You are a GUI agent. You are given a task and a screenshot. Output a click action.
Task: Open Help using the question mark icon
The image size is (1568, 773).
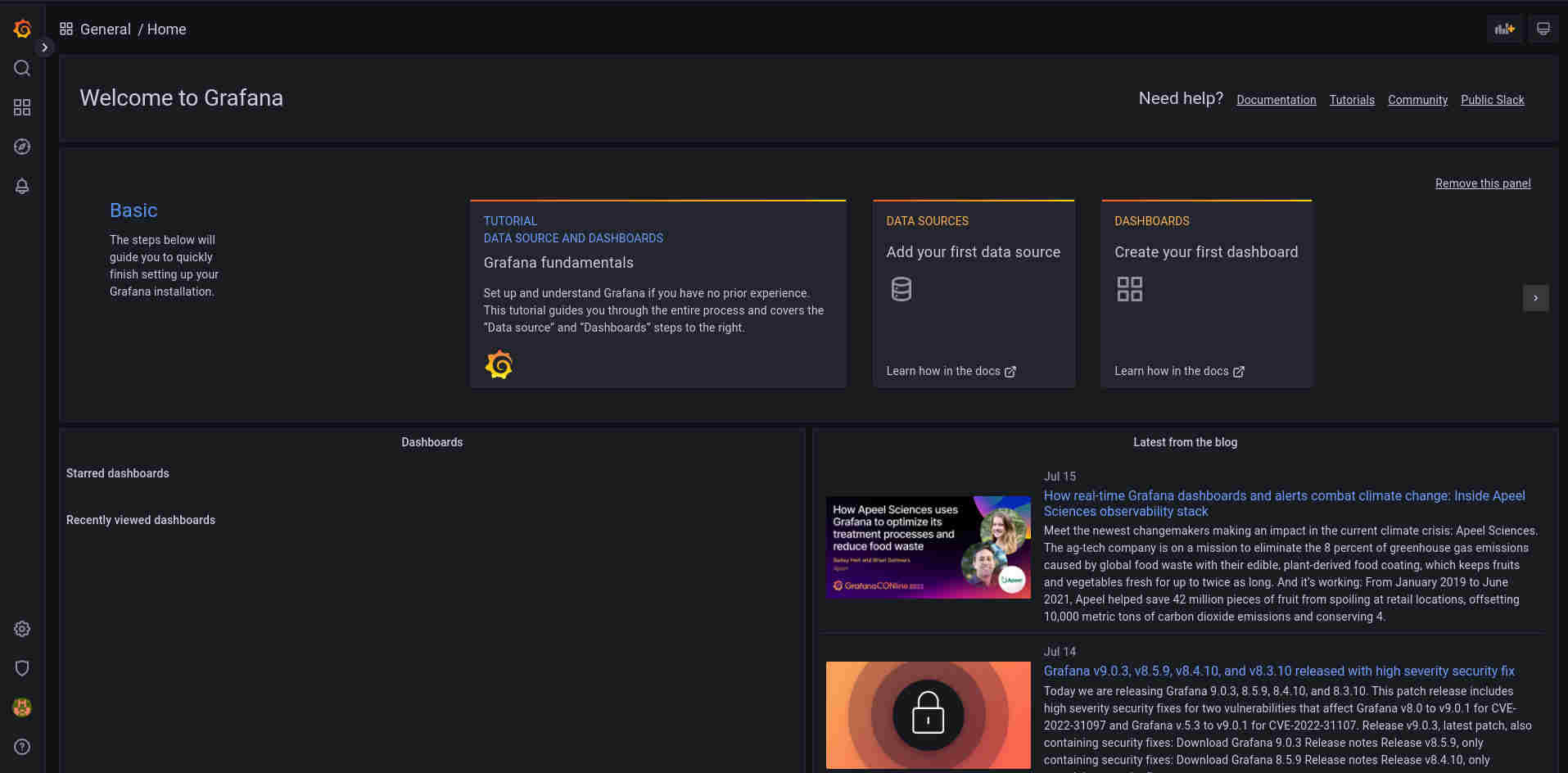pos(22,747)
